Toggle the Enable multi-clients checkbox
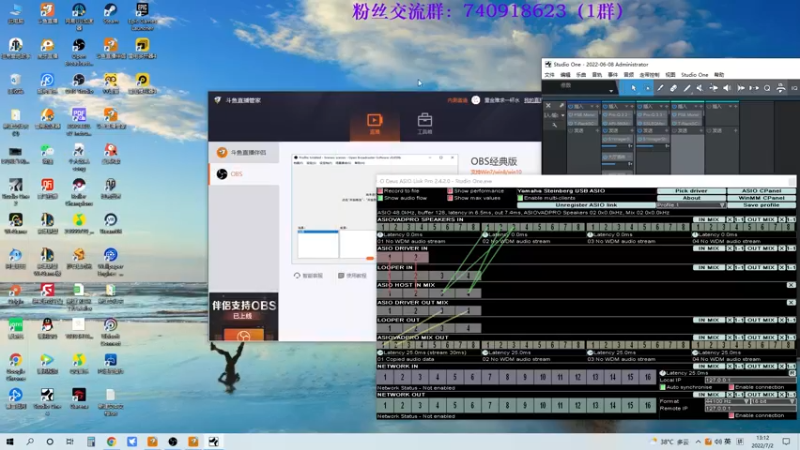 pyautogui.click(x=520, y=198)
